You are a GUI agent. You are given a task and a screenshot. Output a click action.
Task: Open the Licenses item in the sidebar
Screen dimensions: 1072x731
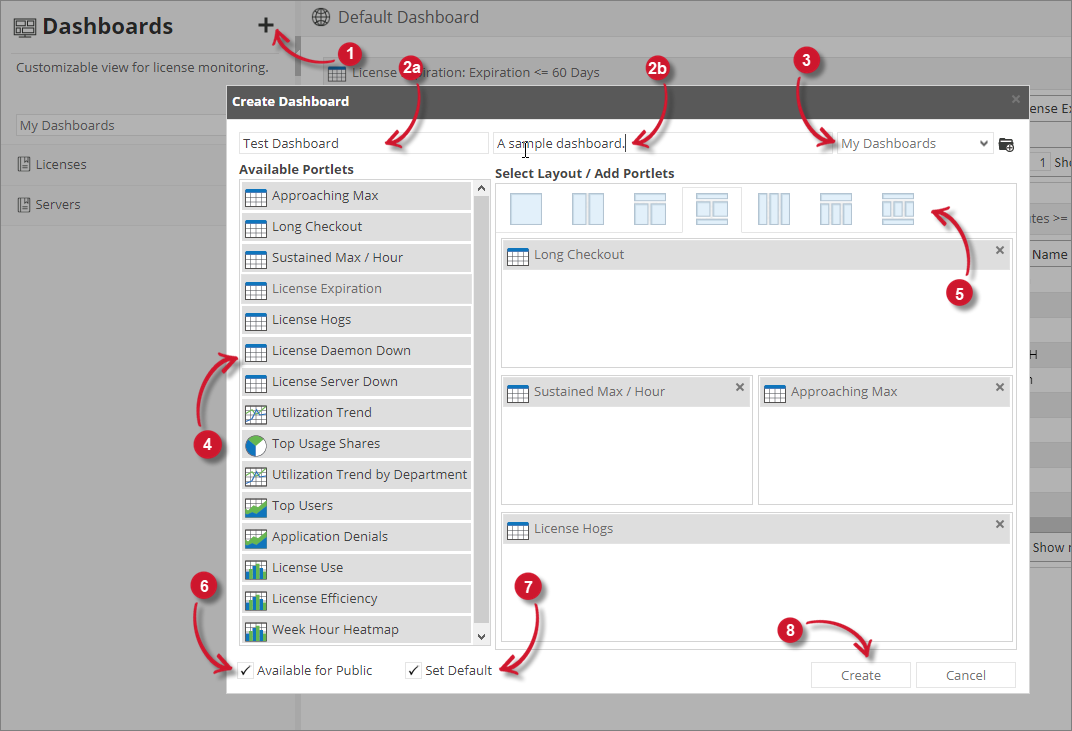coord(60,164)
